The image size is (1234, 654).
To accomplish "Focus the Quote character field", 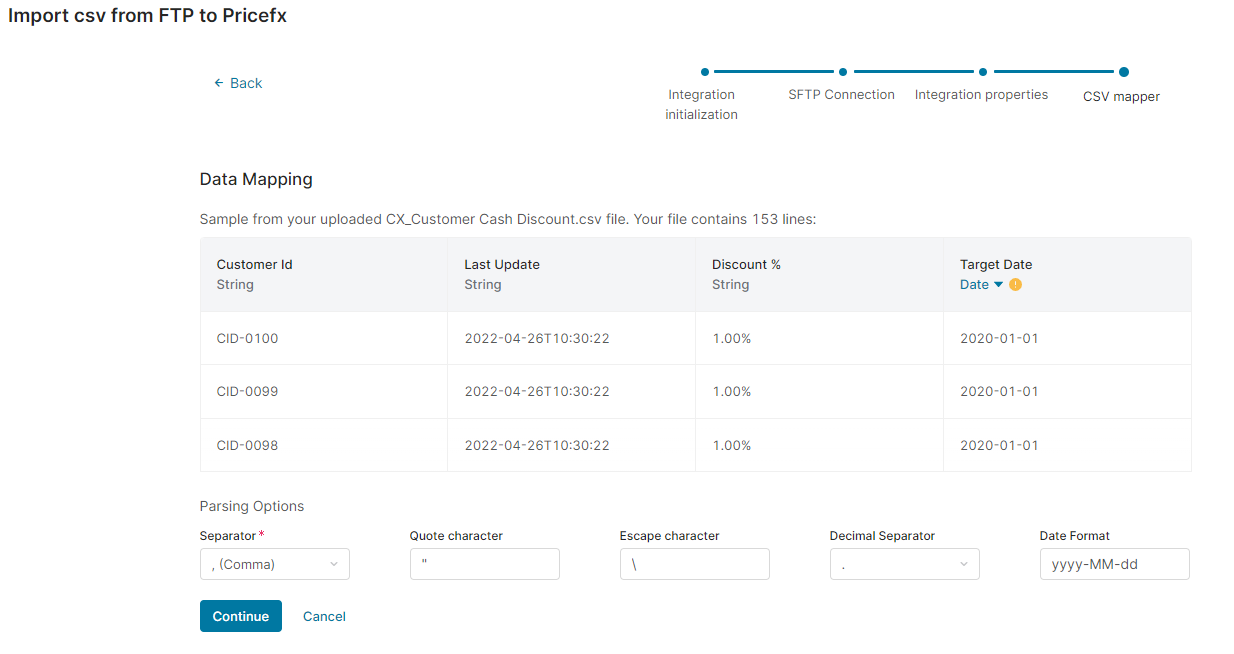I will tap(484, 564).
